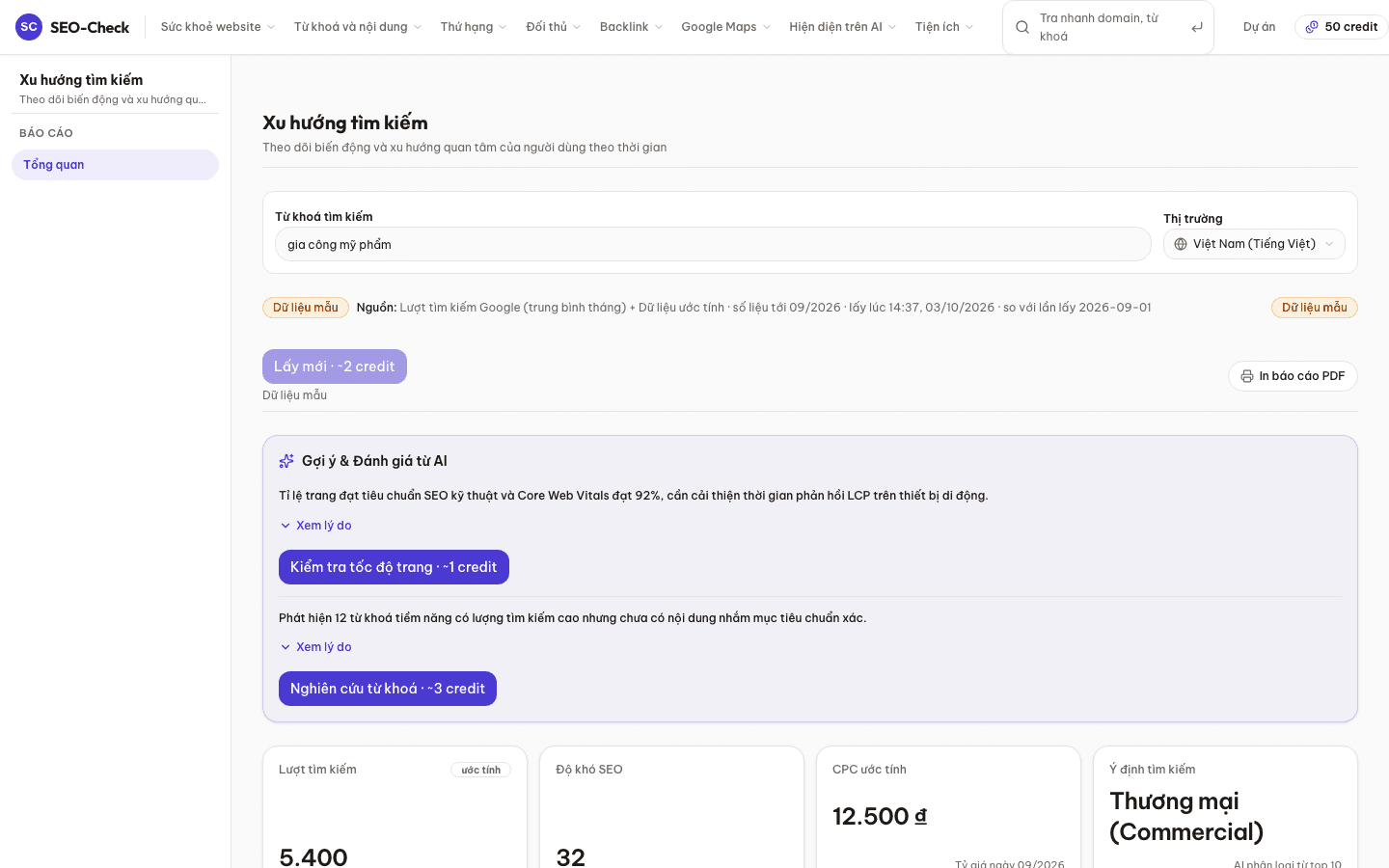The height and width of the screenshot is (868, 1389).
Task: Open the Sức khoẻ website menu
Action: click(x=218, y=27)
